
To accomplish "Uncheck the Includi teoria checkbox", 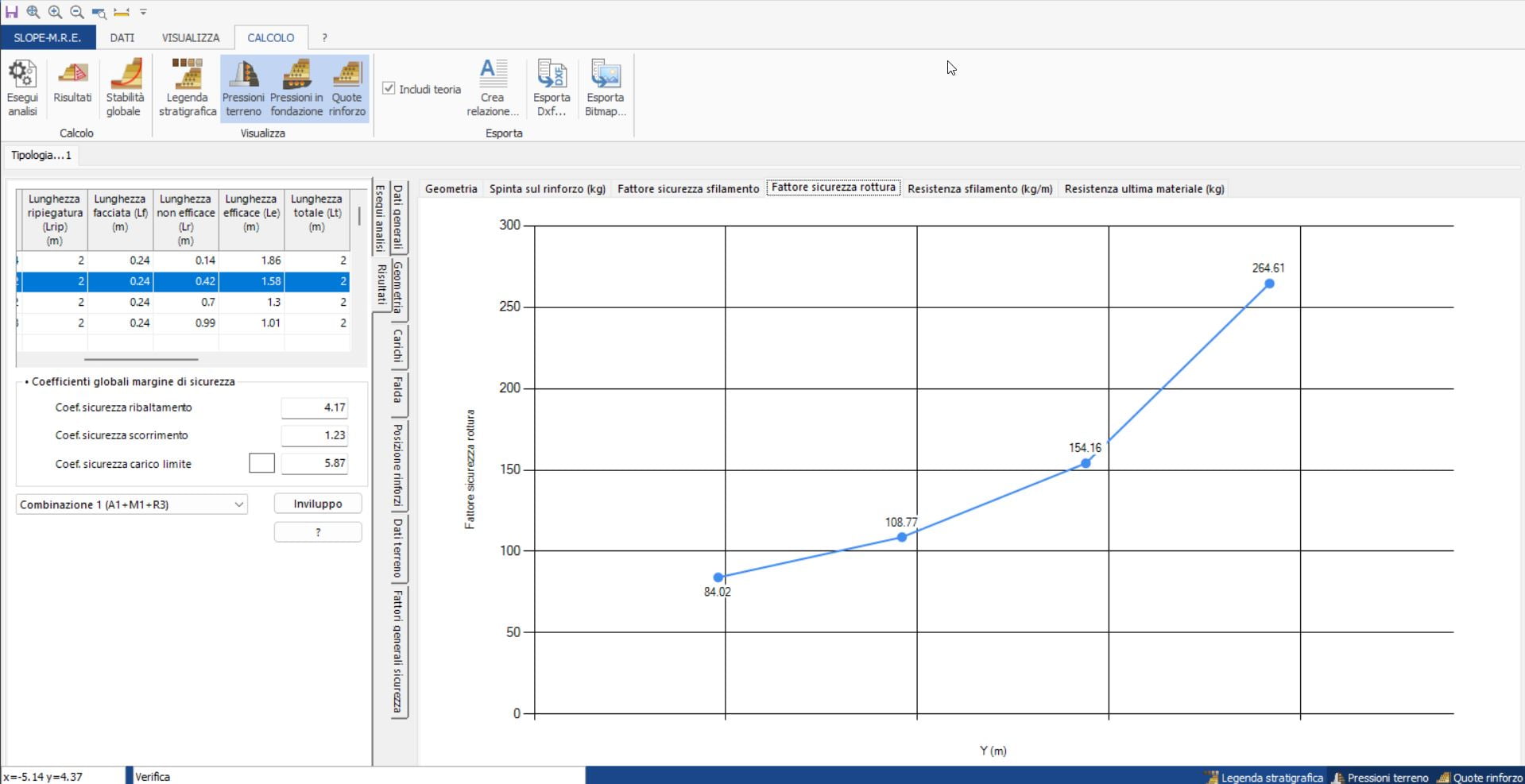I will pyautogui.click(x=389, y=88).
